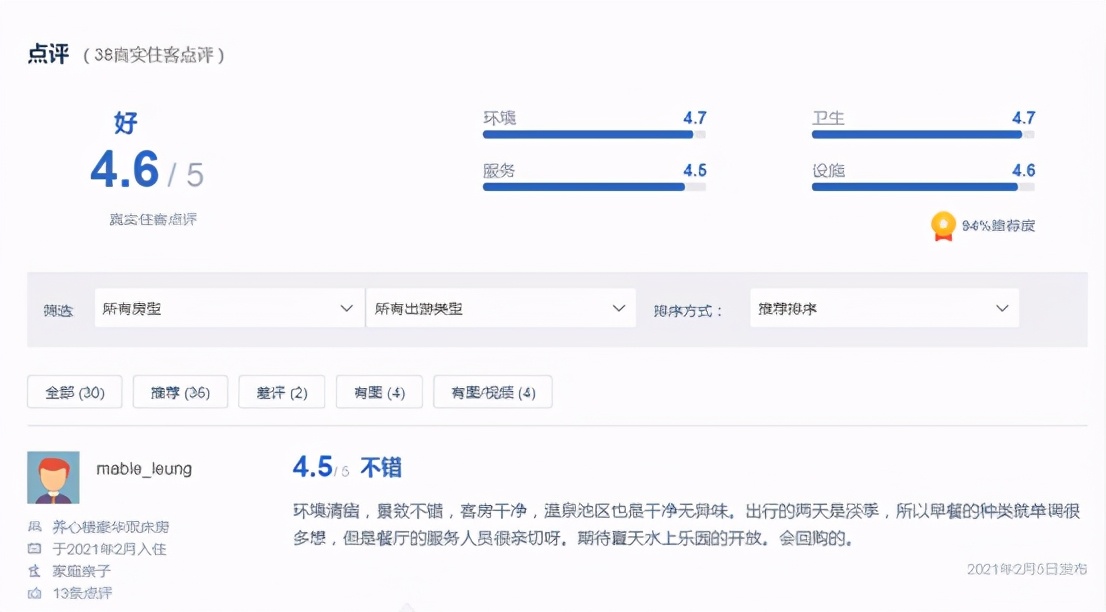Select the 推荐 (36) reviews tab

pyautogui.click(x=180, y=391)
